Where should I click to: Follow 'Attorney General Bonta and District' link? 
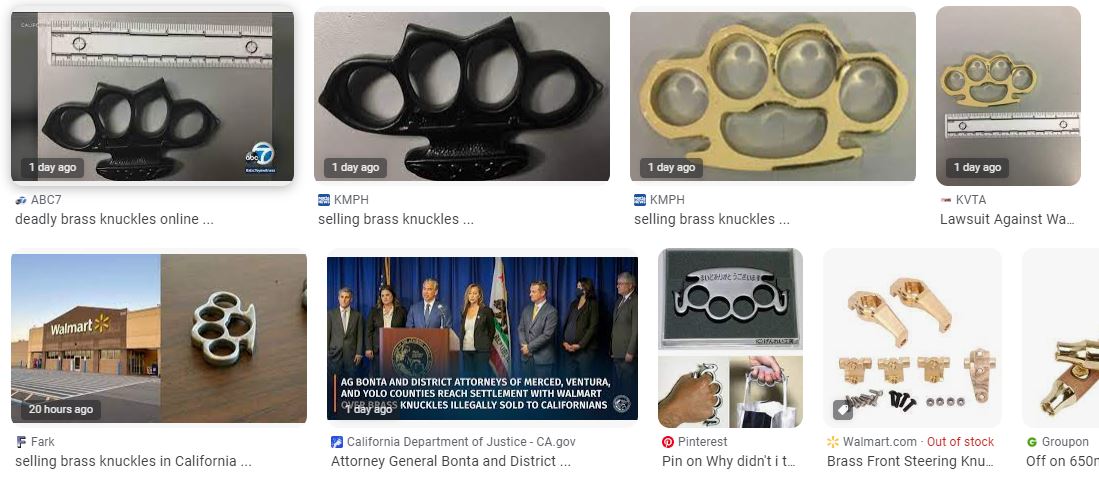point(451,461)
